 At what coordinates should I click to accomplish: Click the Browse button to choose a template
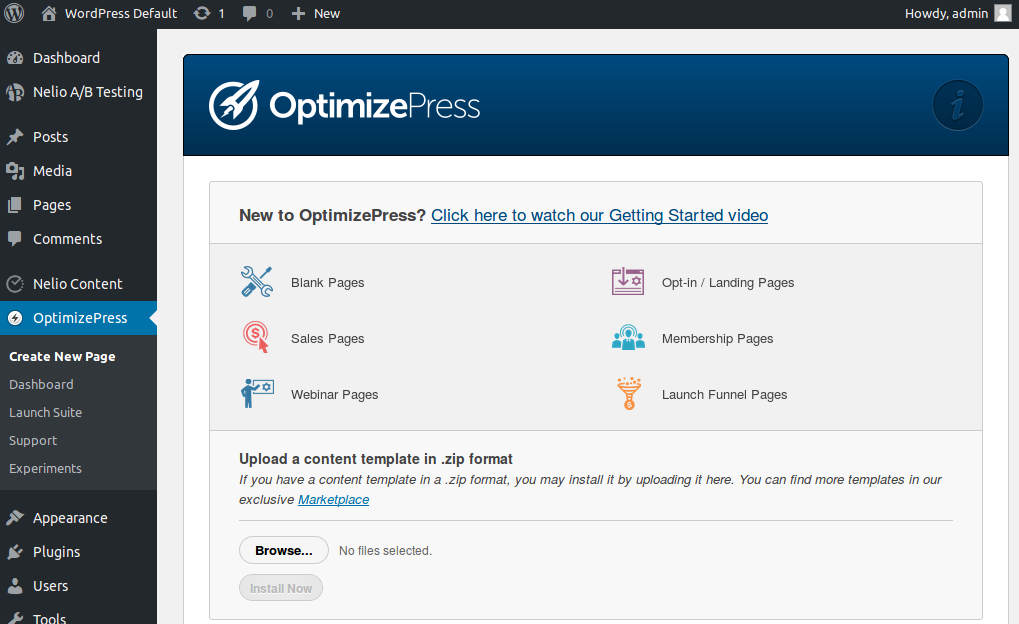(283, 549)
